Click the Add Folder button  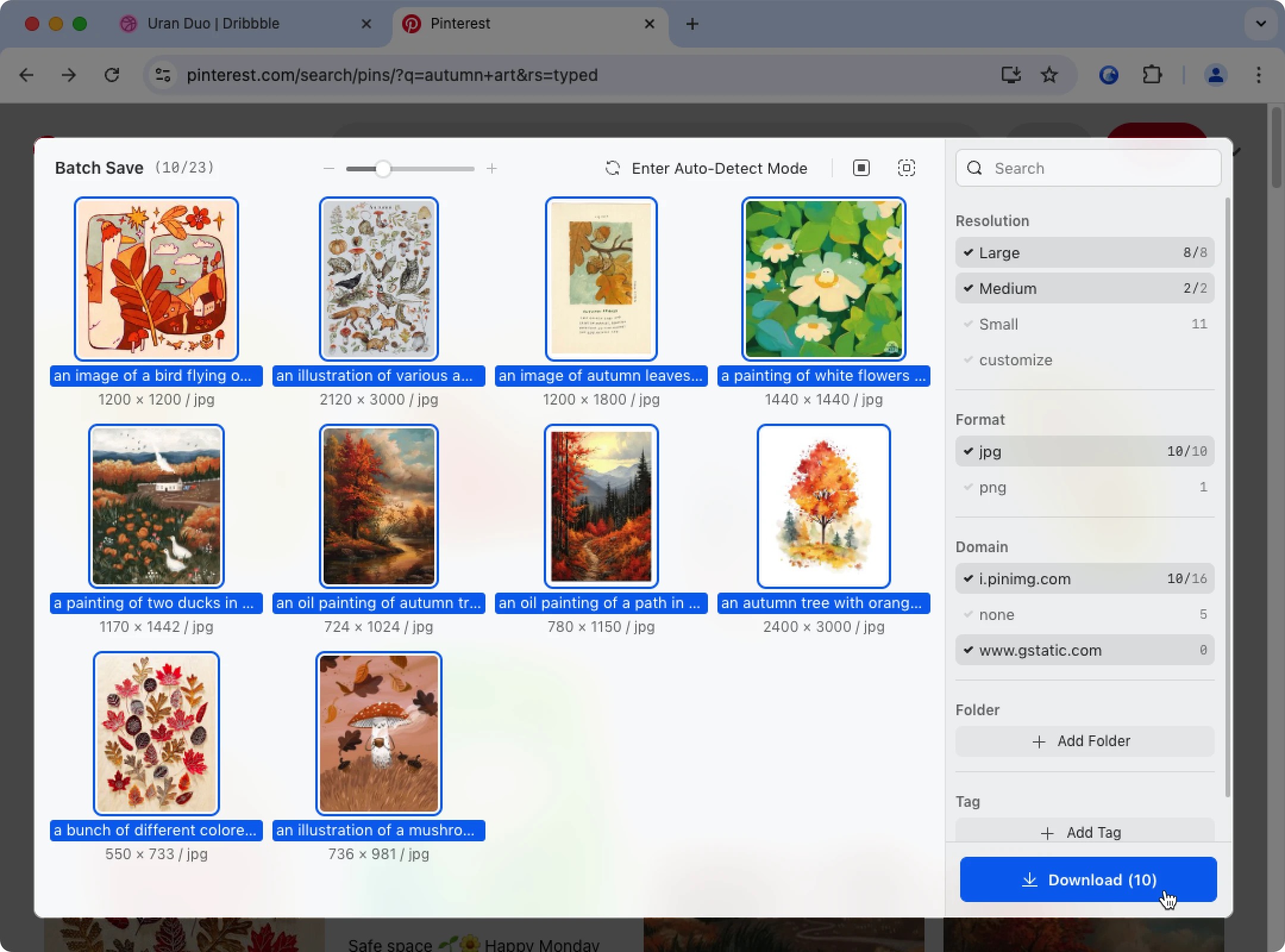click(x=1085, y=741)
